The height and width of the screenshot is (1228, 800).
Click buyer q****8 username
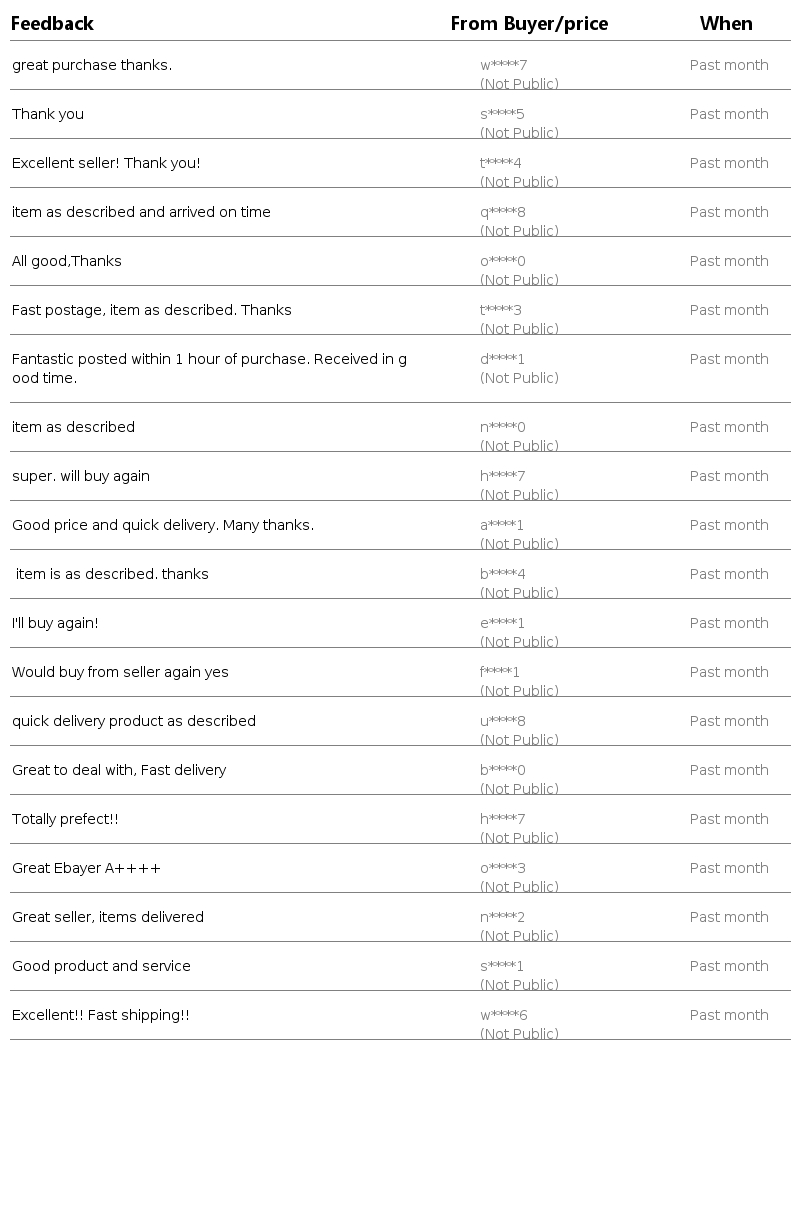tap(502, 212)
